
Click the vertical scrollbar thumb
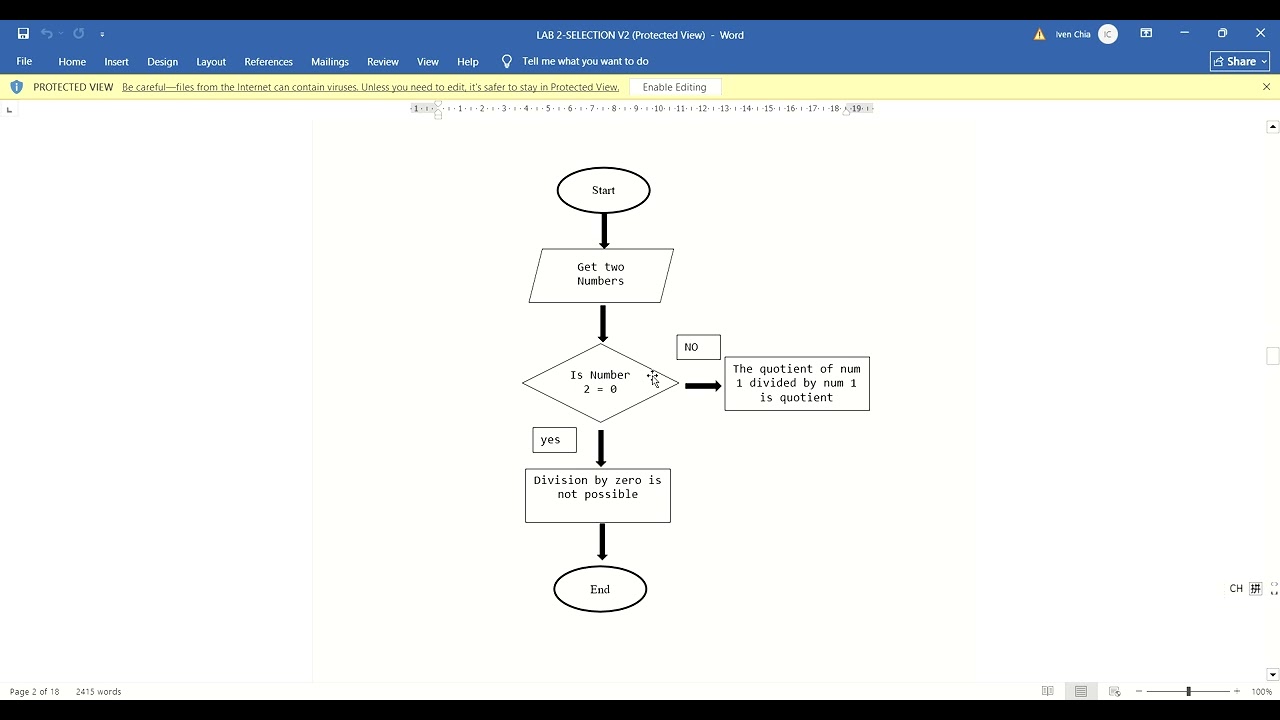[x=1273, y=356]
